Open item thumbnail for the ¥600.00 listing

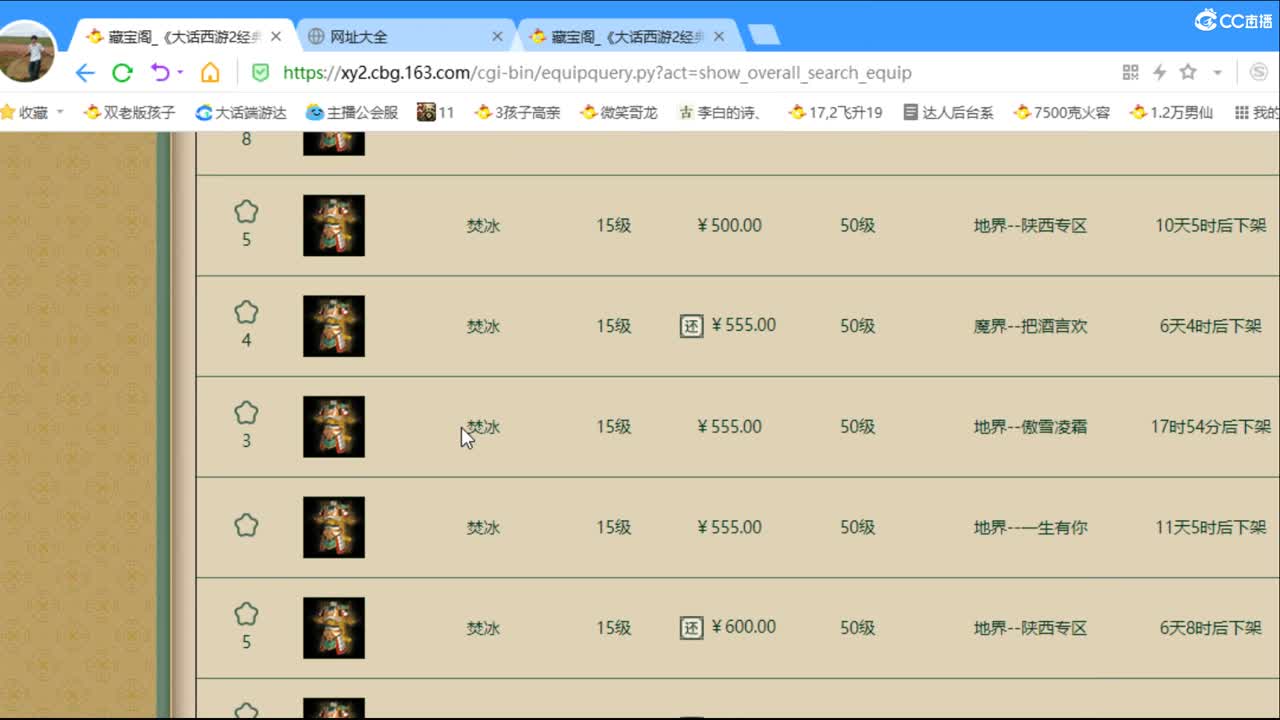[334, 628]
